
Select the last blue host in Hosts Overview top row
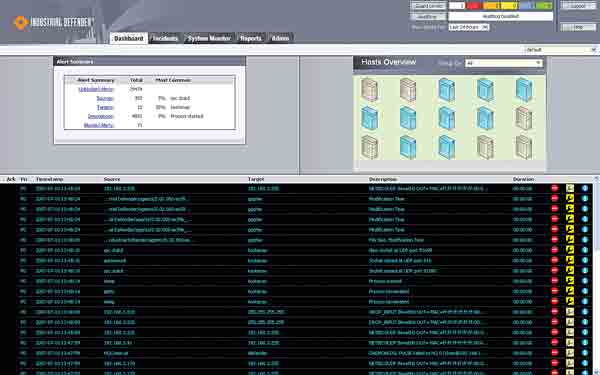[x=523, y=90]
